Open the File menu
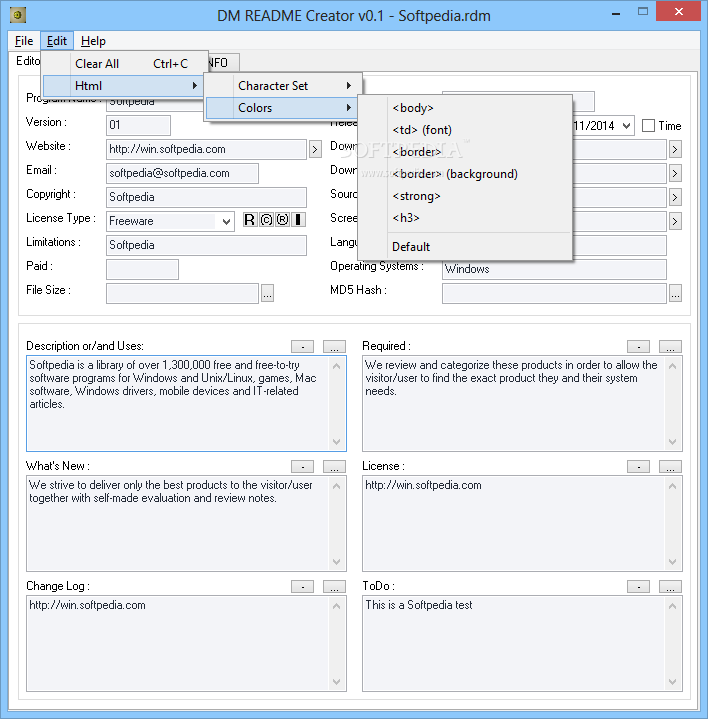Viewport: 708px width, 719px height. [x=24, y=41]
